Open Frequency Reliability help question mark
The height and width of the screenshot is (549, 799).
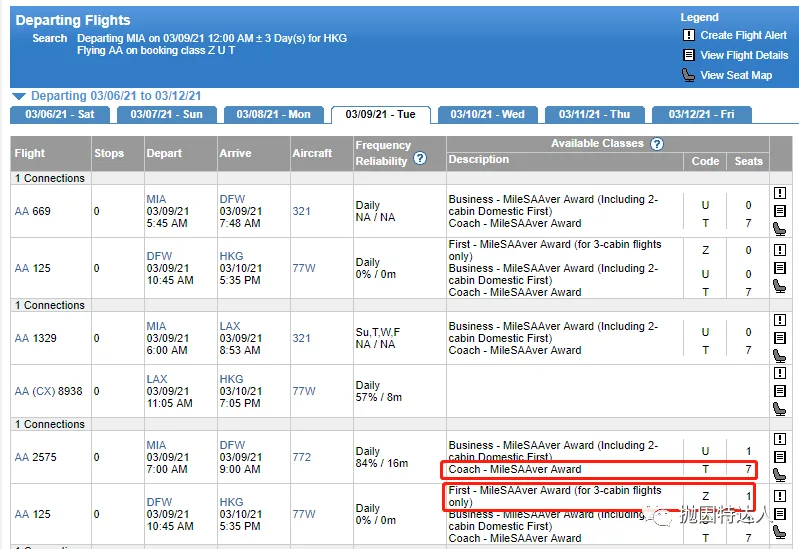coord(420,159)
